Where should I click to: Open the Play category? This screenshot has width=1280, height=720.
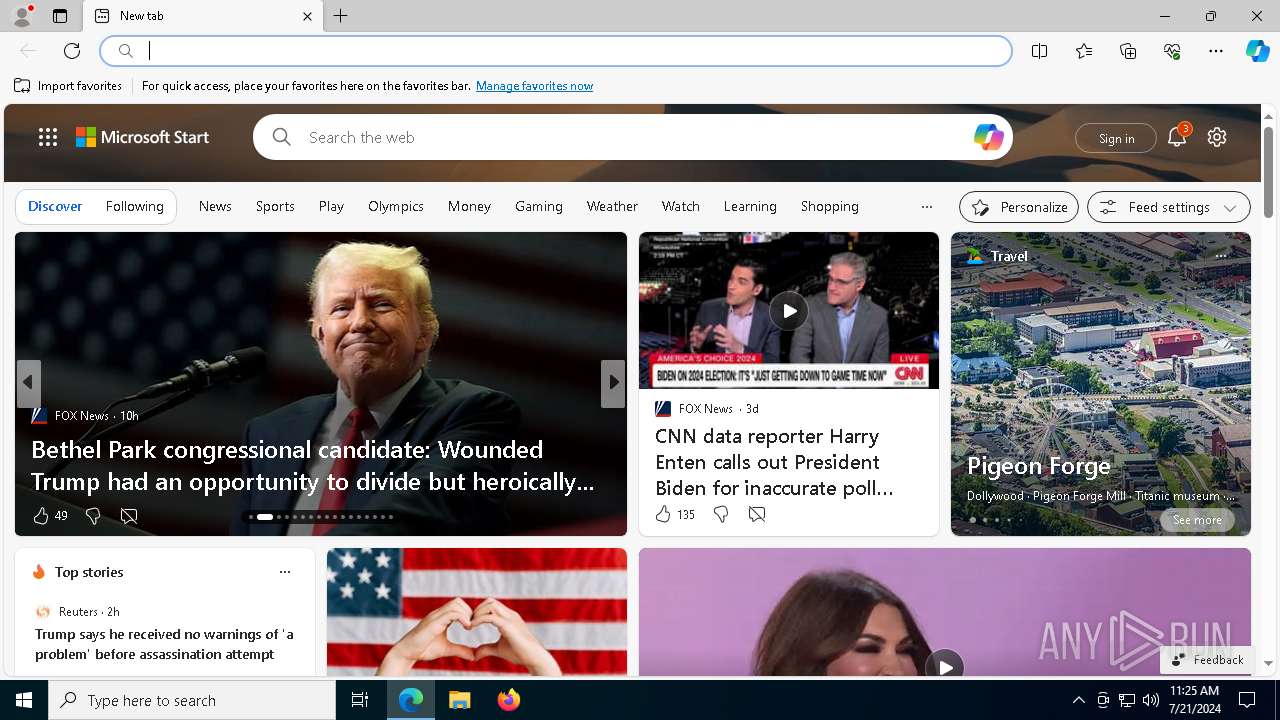pos(331,206)
